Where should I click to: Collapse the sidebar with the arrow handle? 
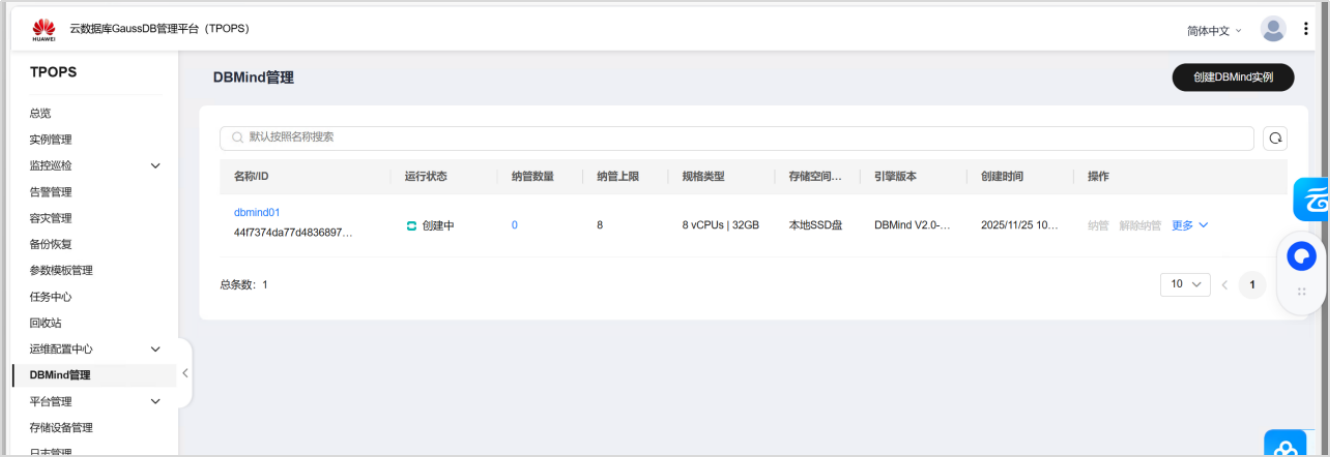(x=184, y=374)
